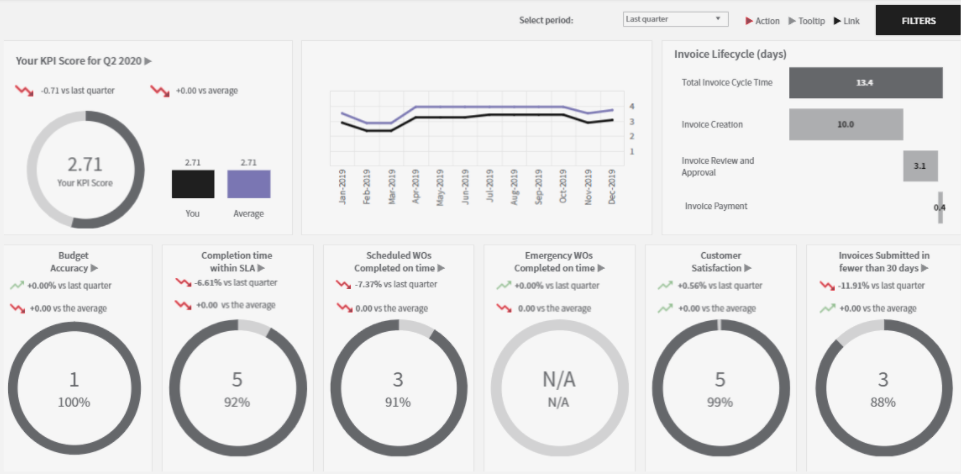Click Invoice Review and Approval 3.1 bar
The width and height of the screenshot is (961, 474).
pos(921,166)
